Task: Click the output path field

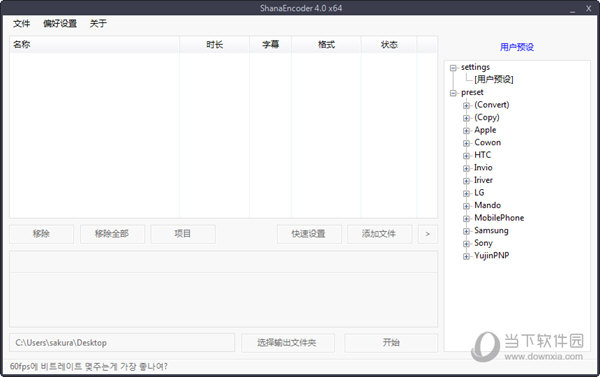Action: tap(122, 343)
